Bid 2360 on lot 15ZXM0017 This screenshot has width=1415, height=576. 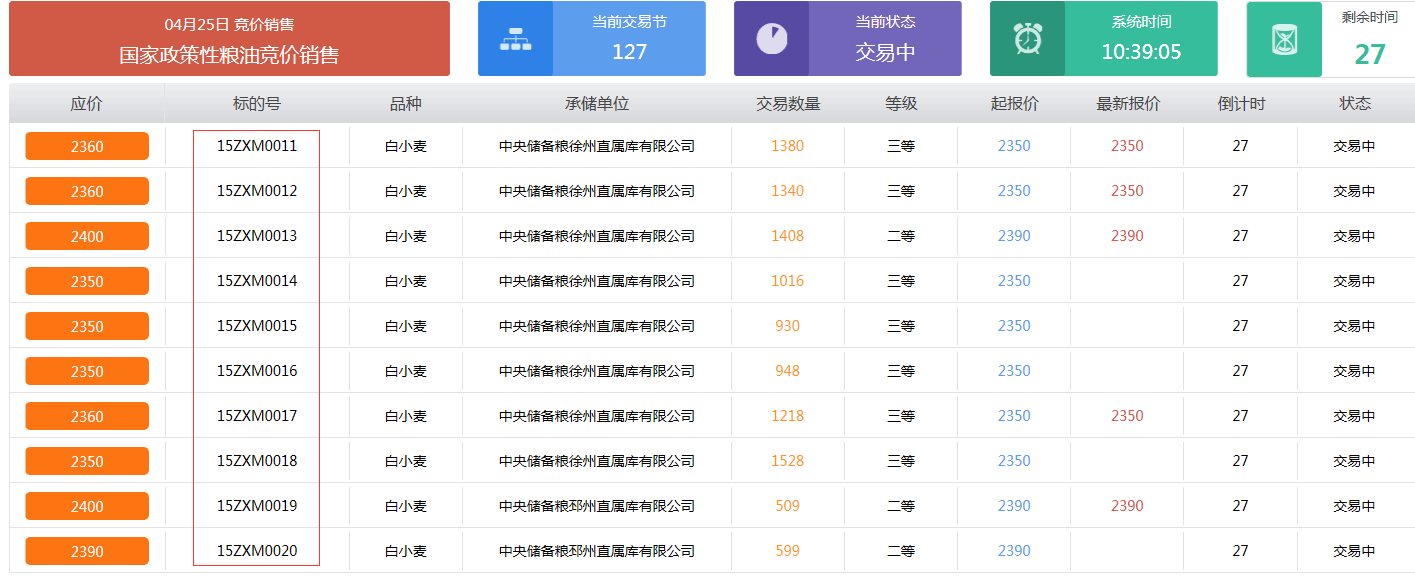coord(87,416)
